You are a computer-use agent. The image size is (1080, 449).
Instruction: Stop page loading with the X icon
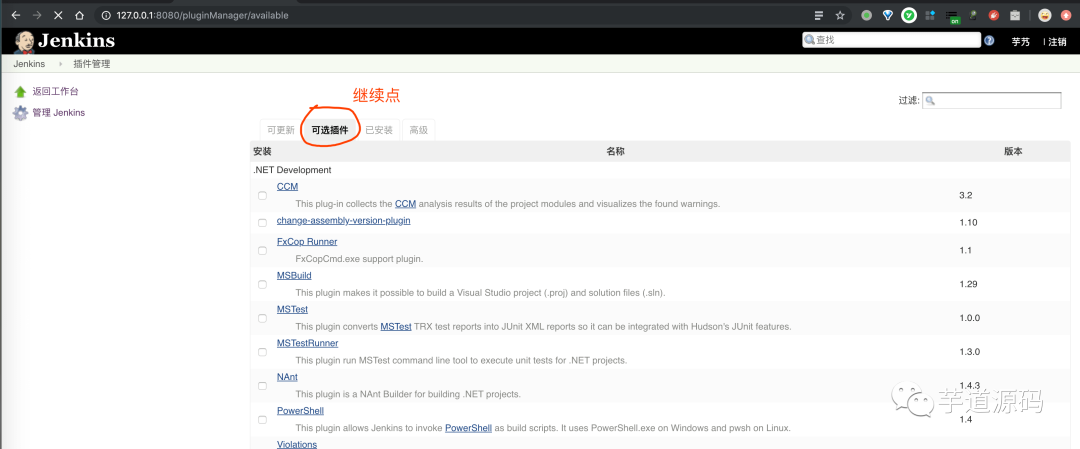(x=59, y=15)
